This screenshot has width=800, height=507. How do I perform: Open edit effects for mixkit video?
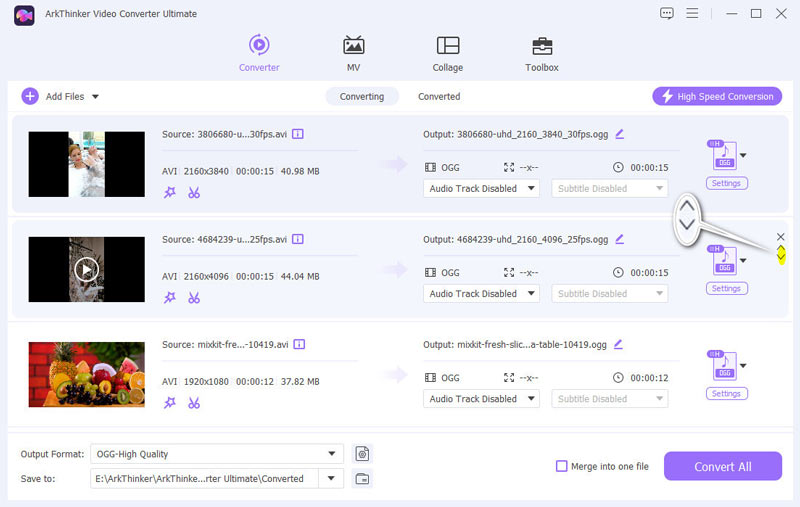(x=170, y=402)
